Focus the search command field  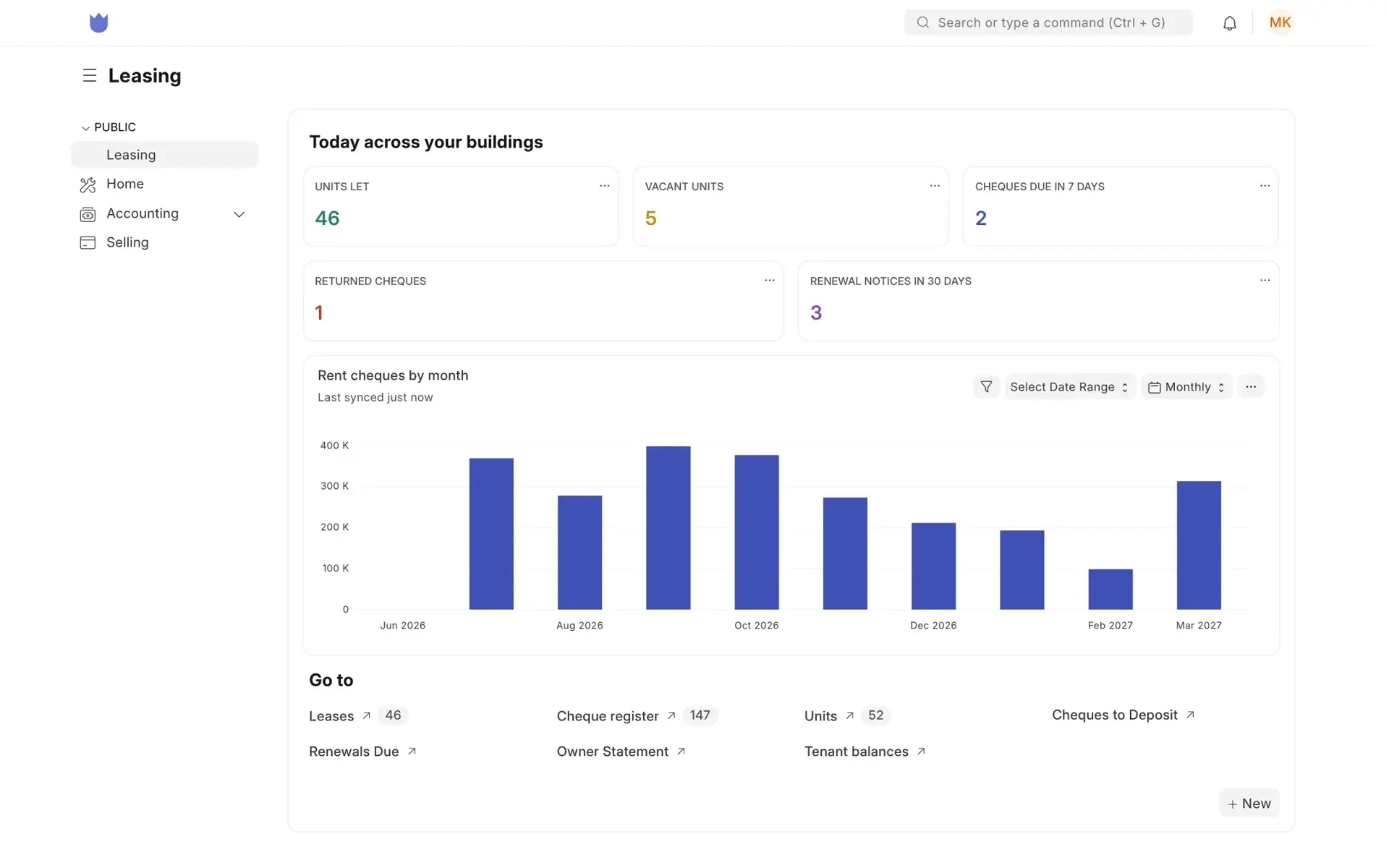pyautogui.click(x=1048, y=23)
